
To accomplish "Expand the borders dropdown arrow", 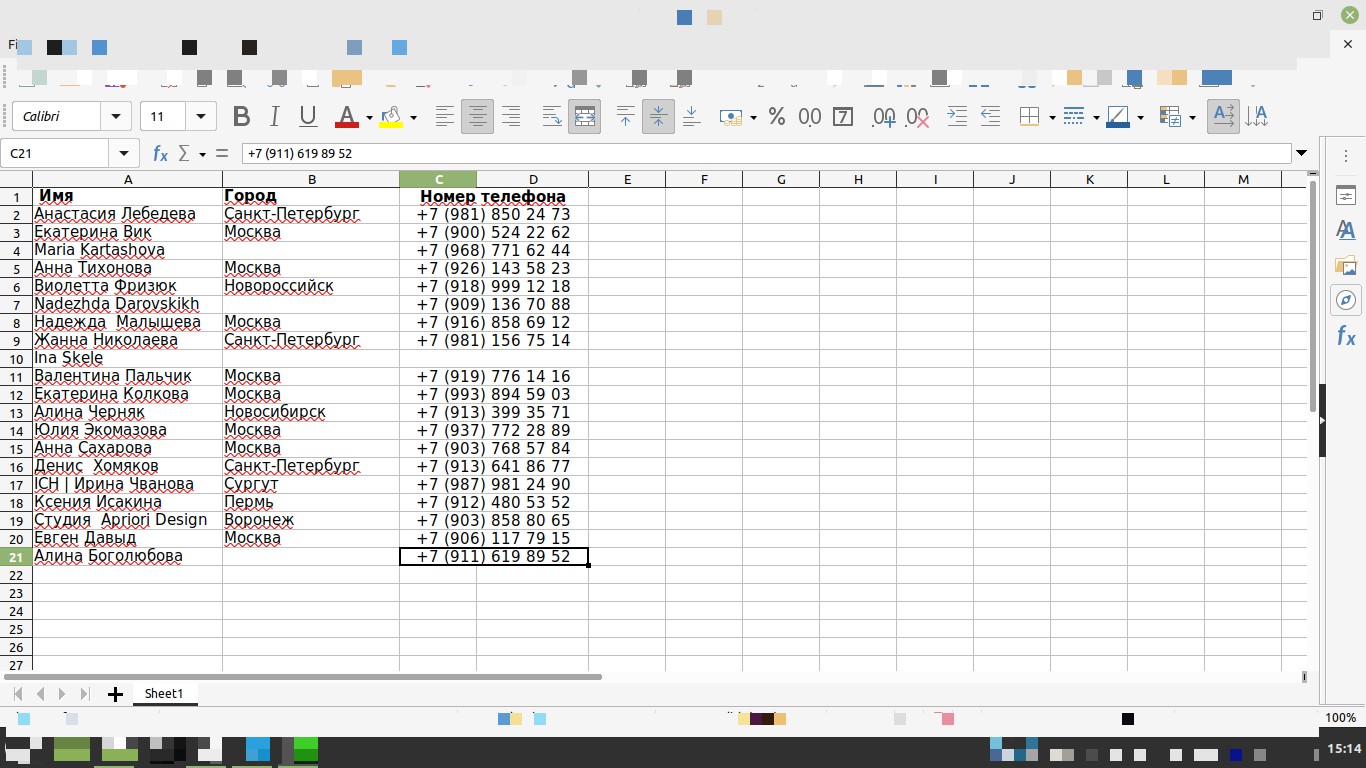I will 1052,118.
